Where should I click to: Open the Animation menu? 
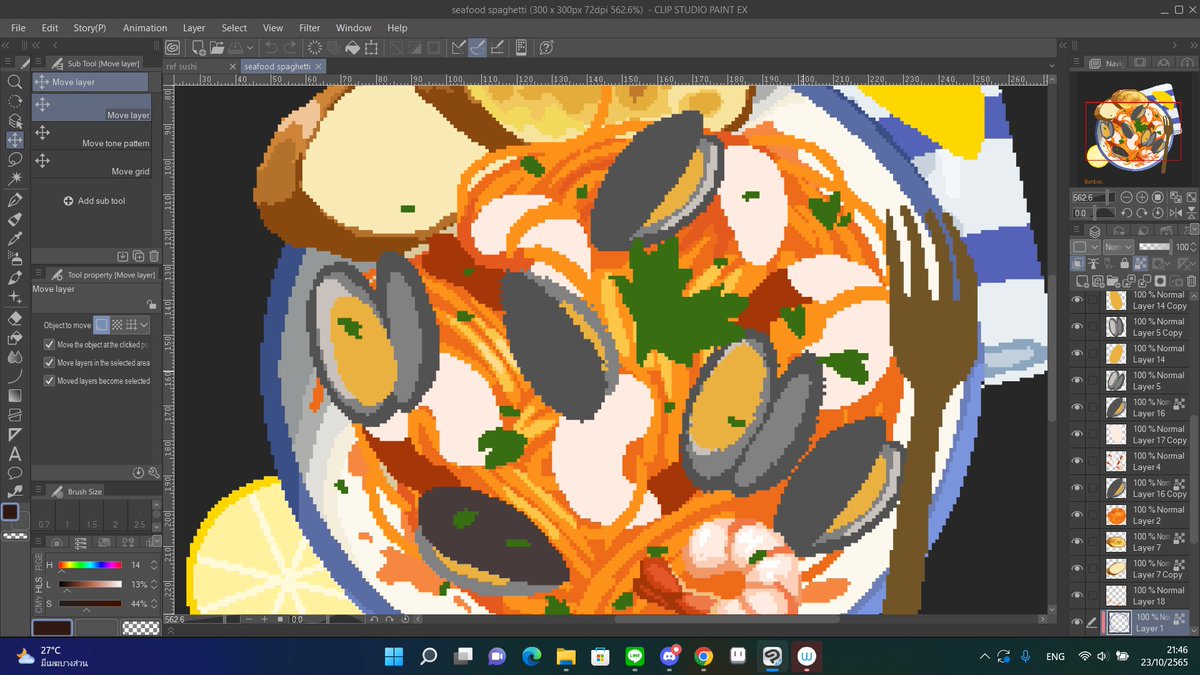[145, 28]
